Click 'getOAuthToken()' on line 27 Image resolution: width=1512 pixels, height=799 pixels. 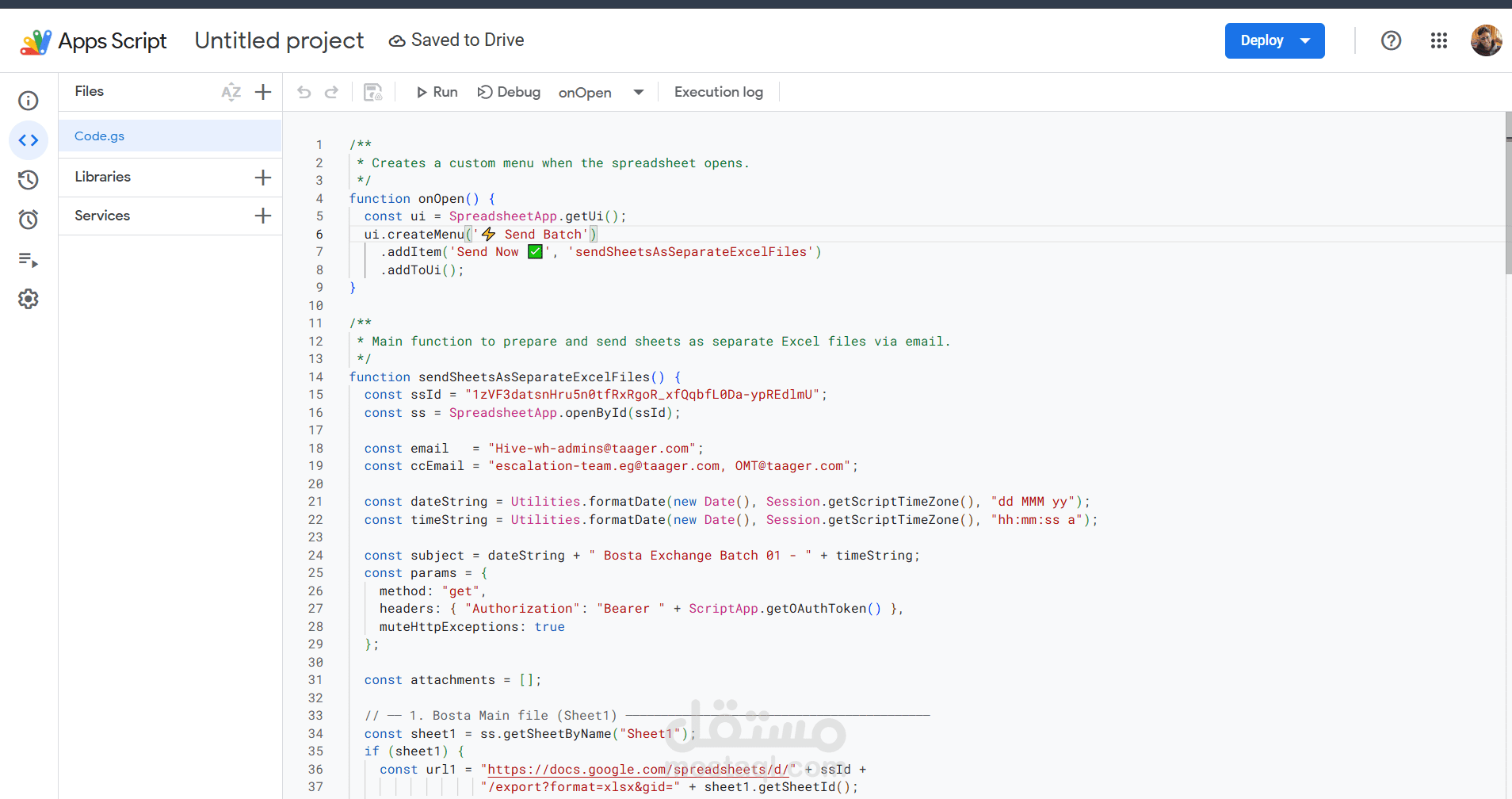click(x=824, y=608)
